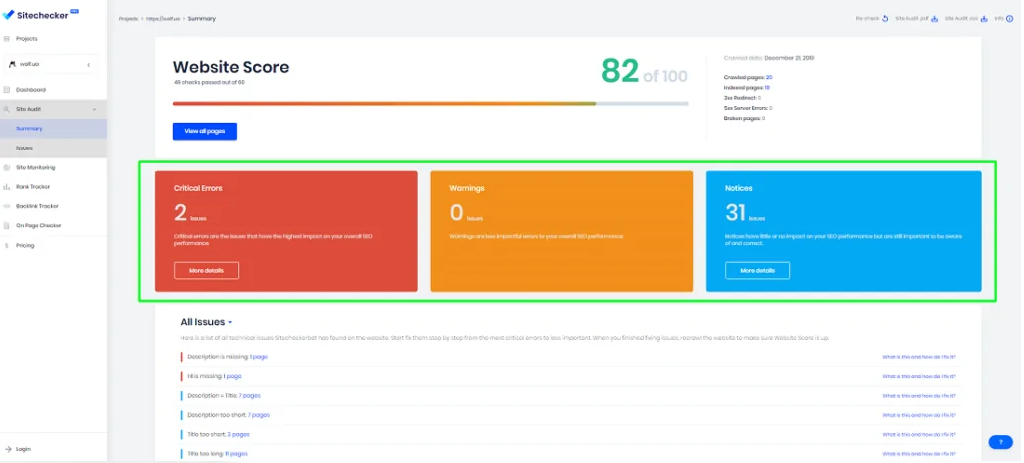Click the Projects sidebar icon
This screenshot has height=463, width=1024.
(7, 39)
